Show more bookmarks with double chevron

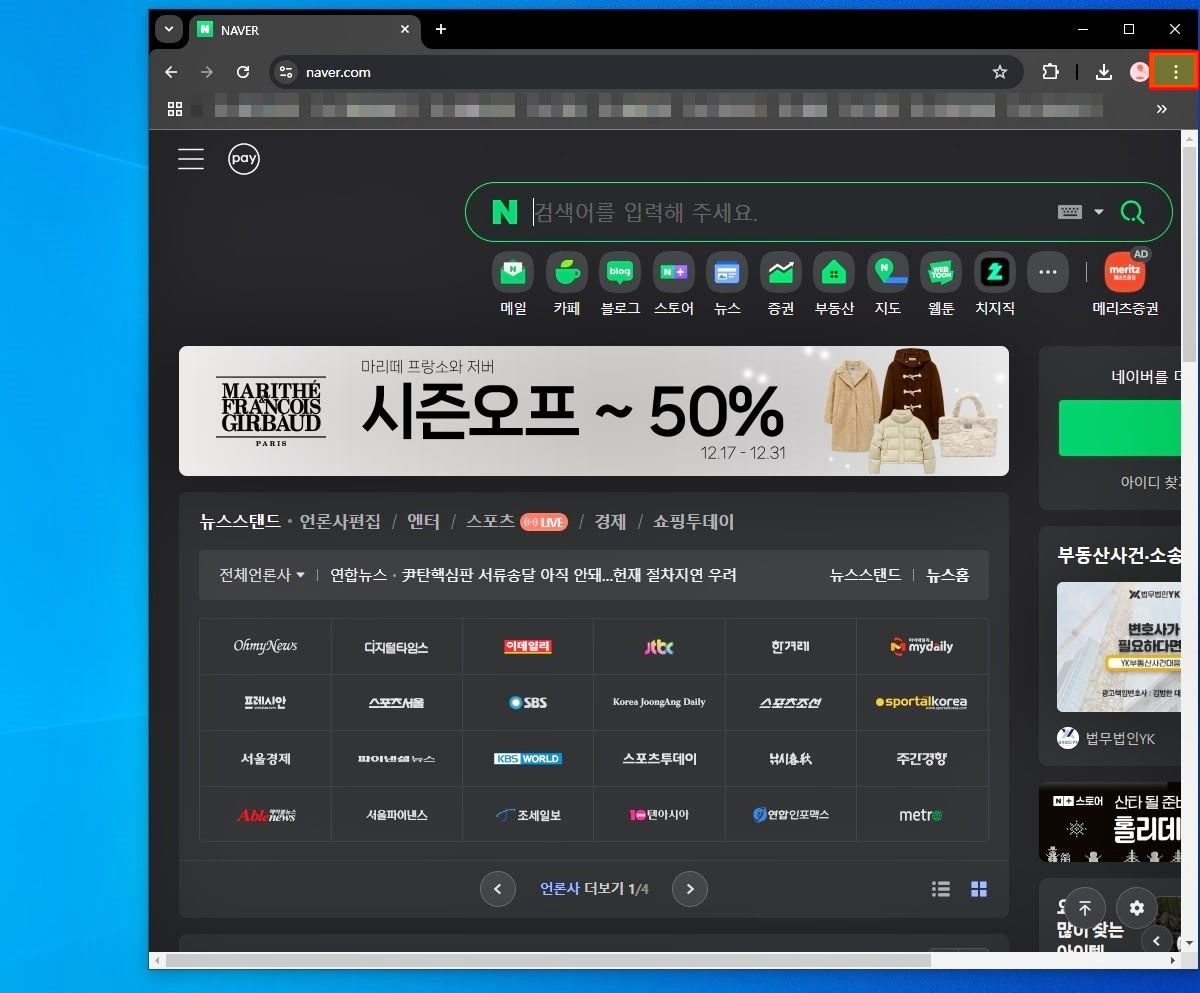pos(1161,109)
